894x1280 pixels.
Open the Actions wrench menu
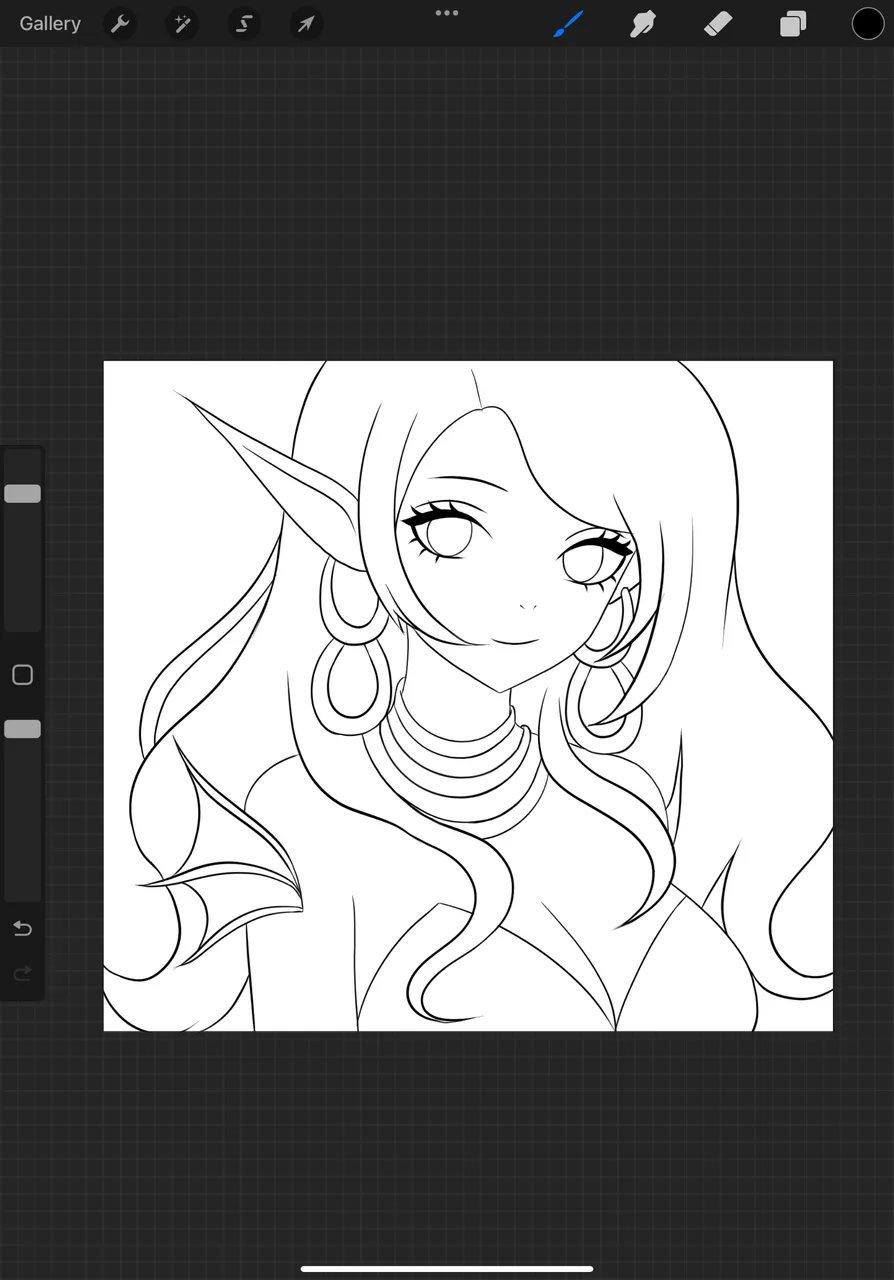pyautogui.click(x=120, y=23)
